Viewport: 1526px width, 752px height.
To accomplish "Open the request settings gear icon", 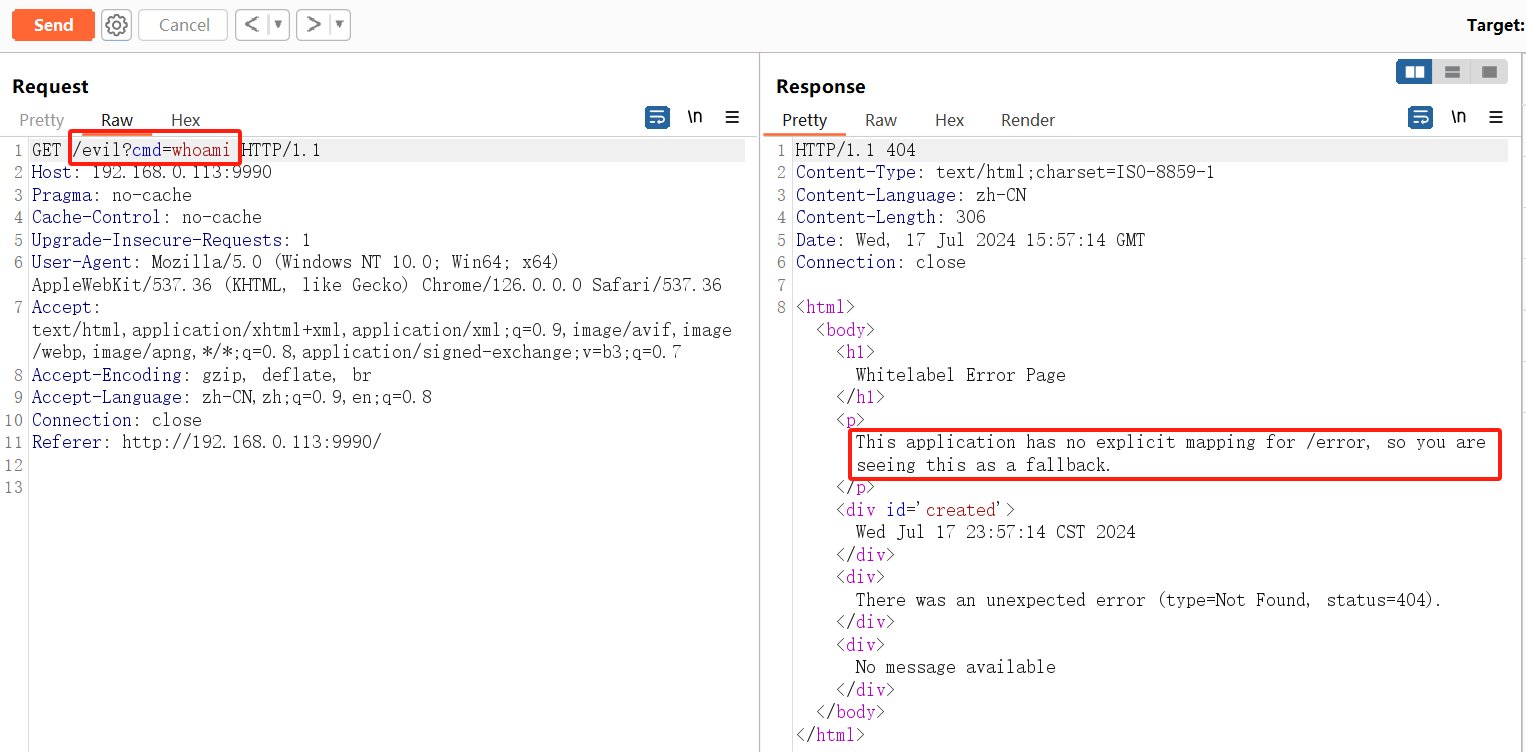I will coord(117,25).
